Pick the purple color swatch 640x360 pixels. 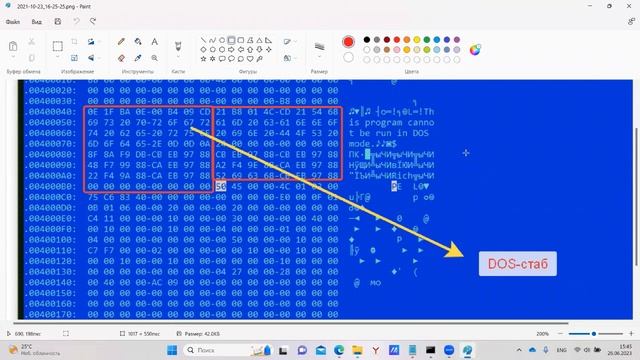(x=457, y=40)
